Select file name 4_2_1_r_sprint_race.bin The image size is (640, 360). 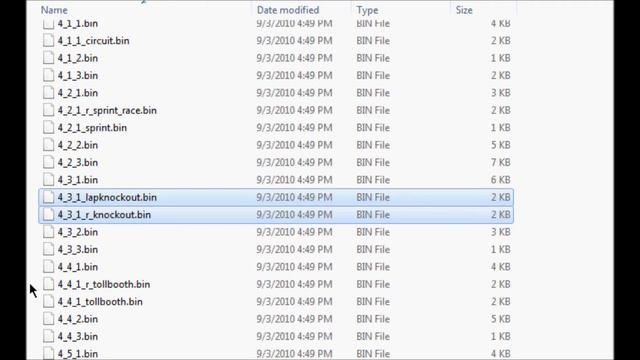(107, 110)
